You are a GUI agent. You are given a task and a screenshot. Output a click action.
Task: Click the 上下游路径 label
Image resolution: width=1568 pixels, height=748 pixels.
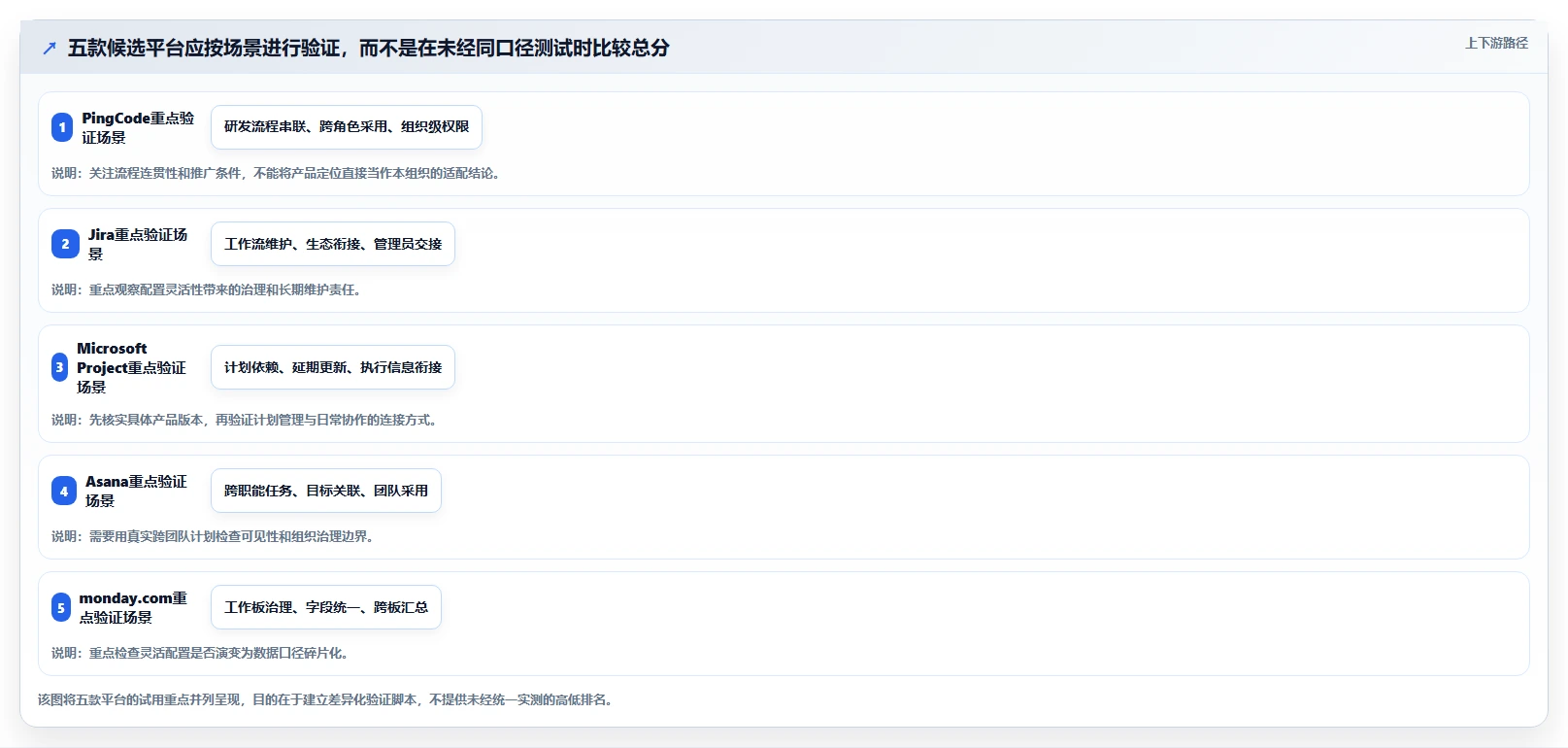[x=1496, y=43]
